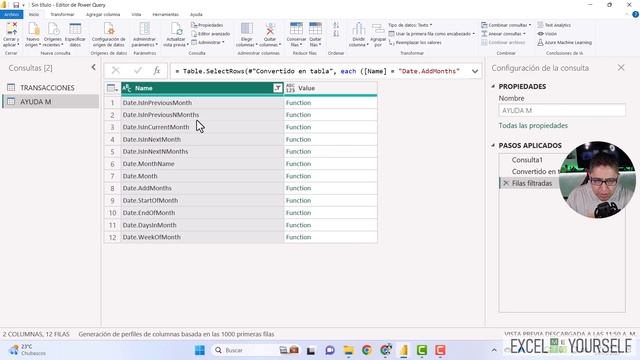Open Text Analytics
Screen dimensions: 640x360
coord(554,25)
